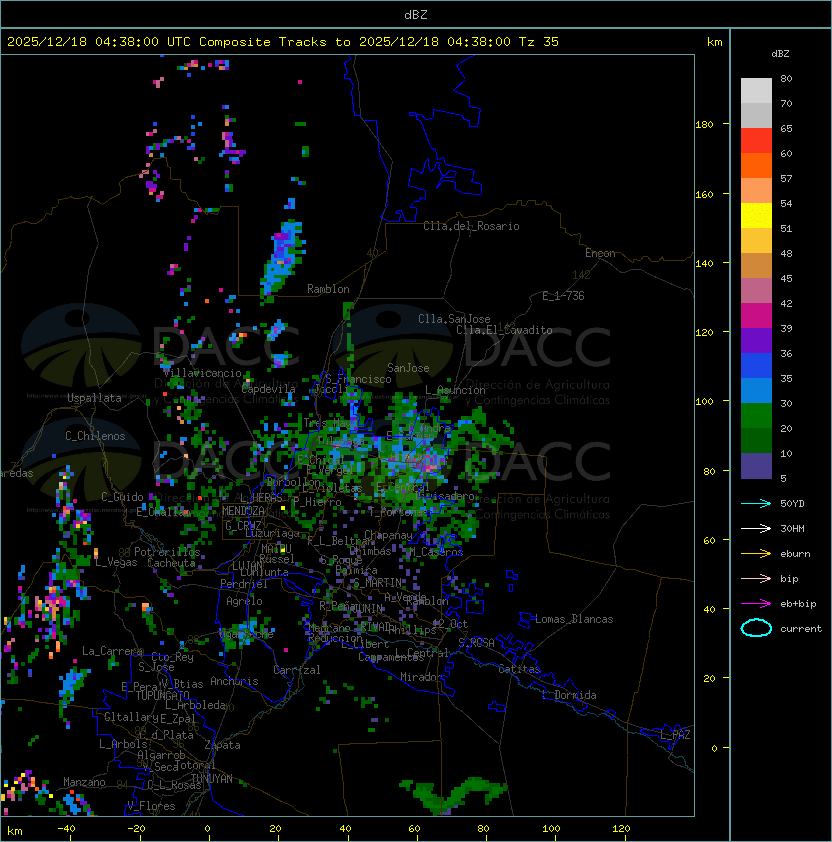This screenshot has height=842, width=832.
Task: Select the Potrerillos label on map
Action: 167,552
